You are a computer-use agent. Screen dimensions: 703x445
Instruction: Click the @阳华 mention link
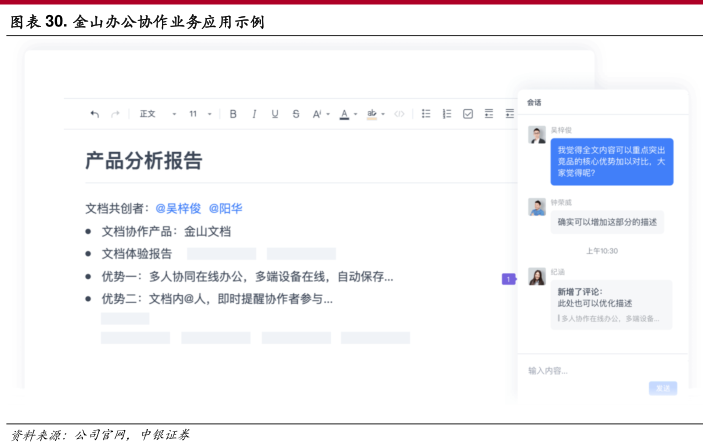pyautogui.click(x=225, y=209)
